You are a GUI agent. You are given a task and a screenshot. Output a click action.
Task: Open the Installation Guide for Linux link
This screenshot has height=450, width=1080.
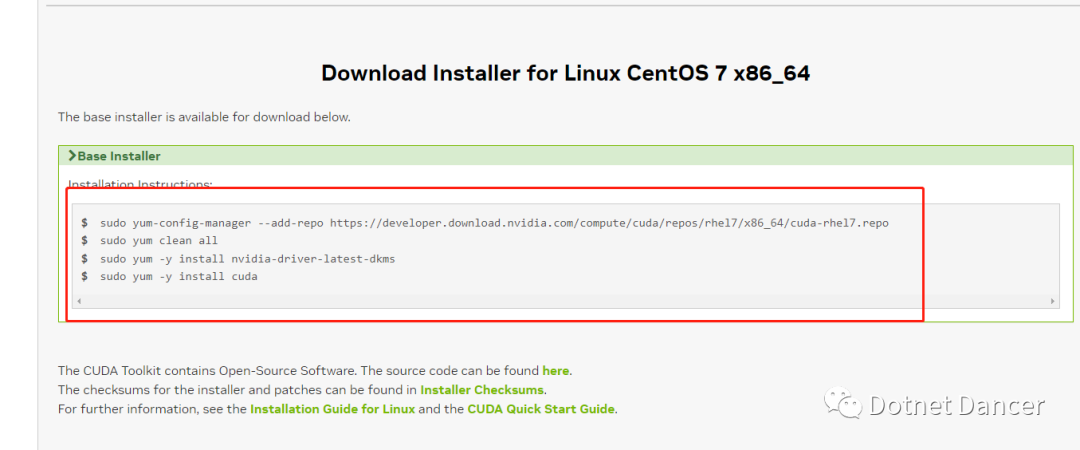click(333, 409)
